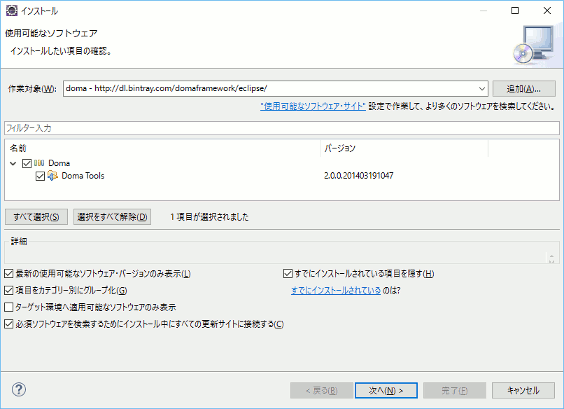Toggle contacting all update sites during install
Screen dimensions: 564x409
pyautogui.click(x=9, y=324)
